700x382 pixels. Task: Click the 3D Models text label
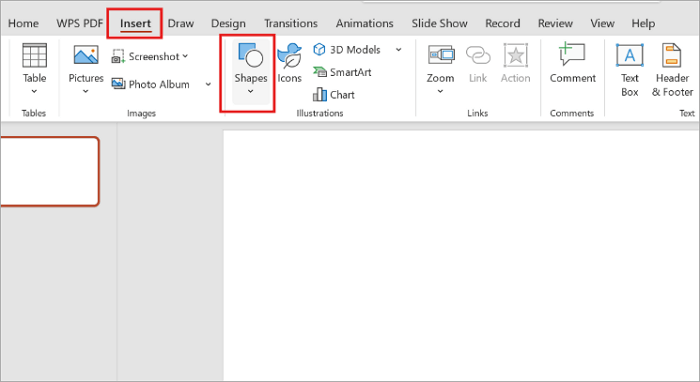point(355,50)
